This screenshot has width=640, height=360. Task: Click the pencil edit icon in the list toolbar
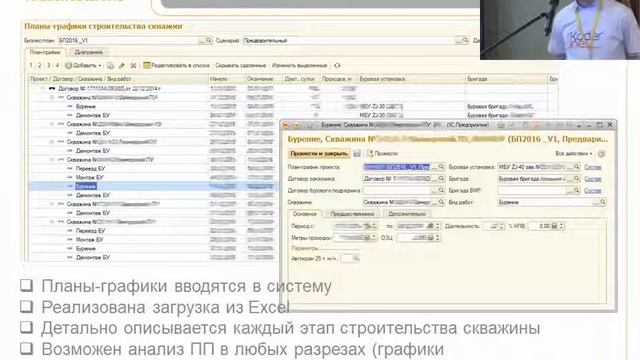coord(122,65)
